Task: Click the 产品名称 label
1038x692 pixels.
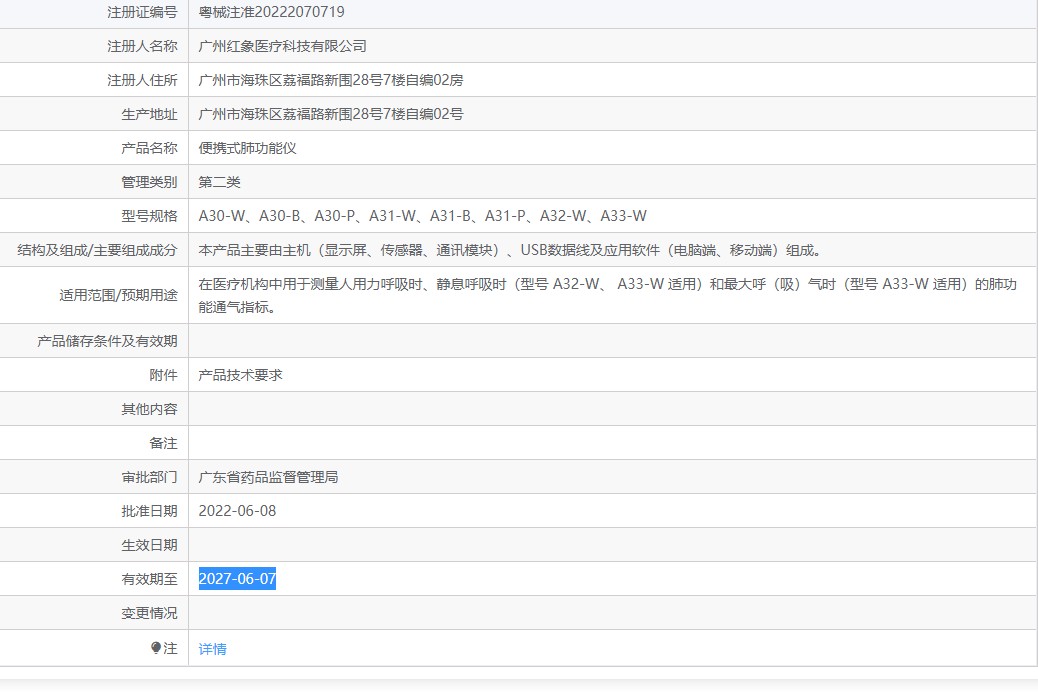Action: 150,148
